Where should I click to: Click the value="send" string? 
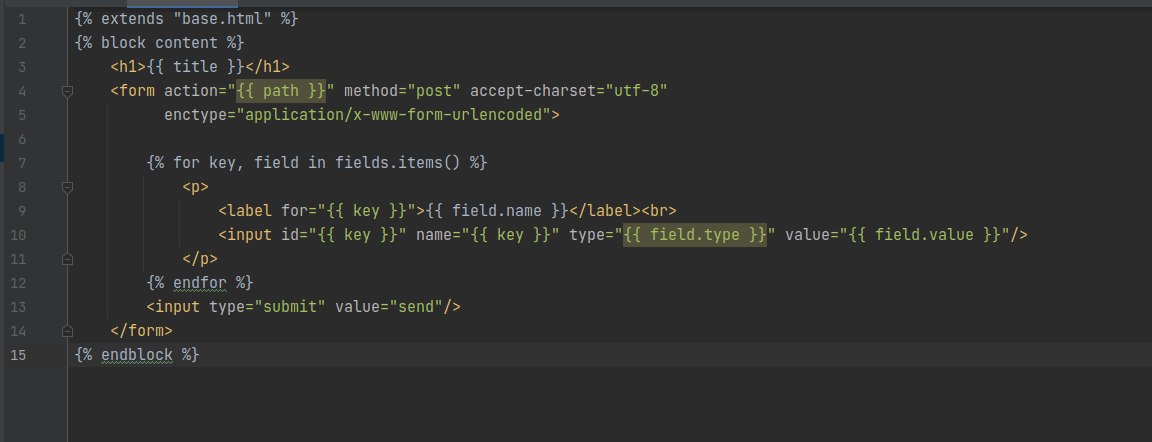click(416, 307)
